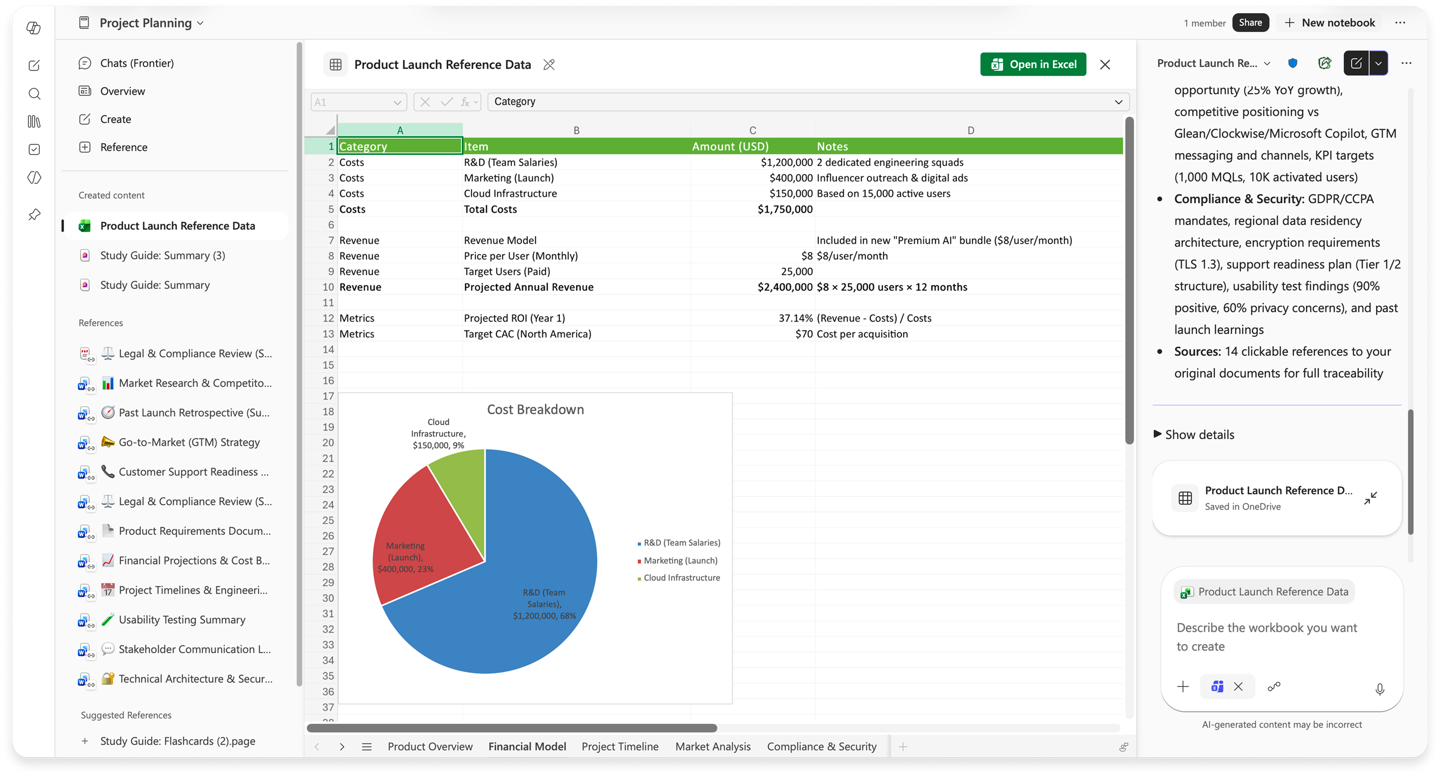This screenshot has height=776, width=1440.
Task: Add a new sheet with the plus
Action: tap(902, 747)
